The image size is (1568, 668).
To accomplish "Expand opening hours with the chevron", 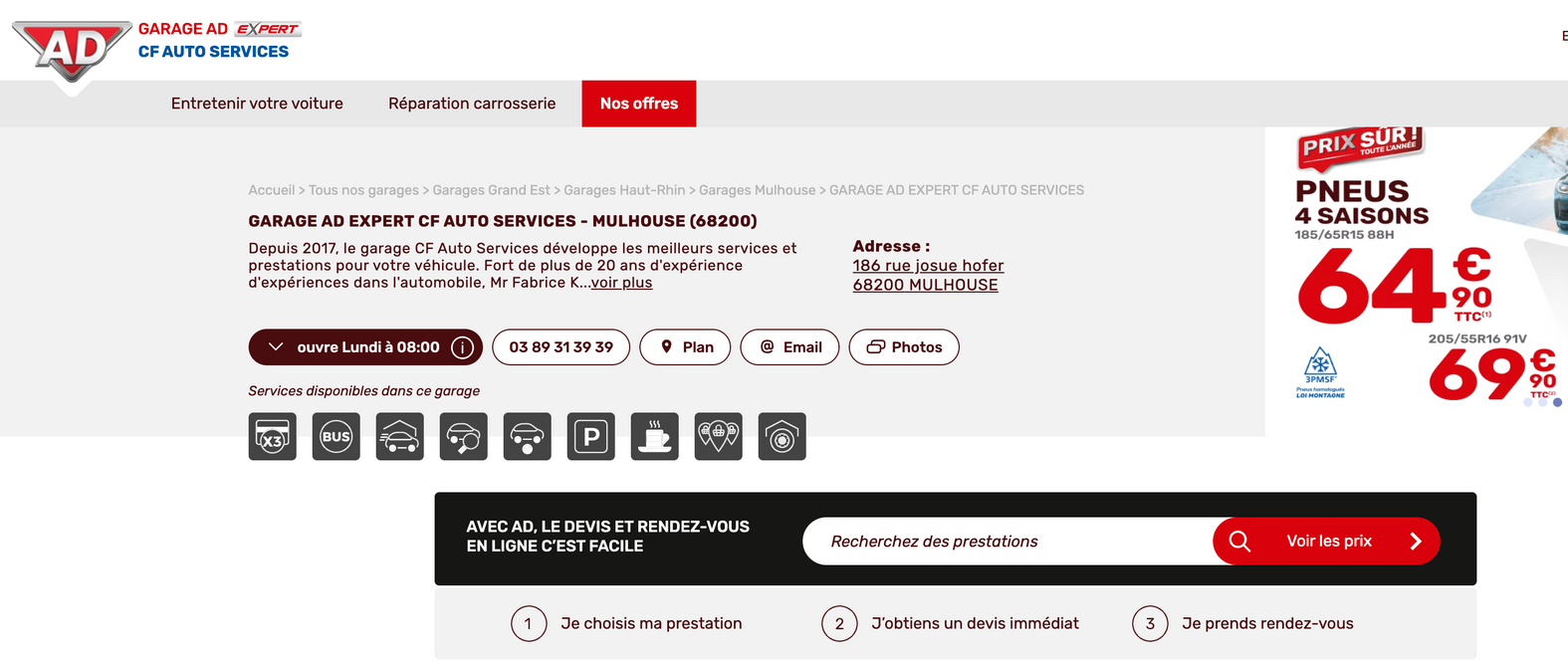I will click(276, 346).
